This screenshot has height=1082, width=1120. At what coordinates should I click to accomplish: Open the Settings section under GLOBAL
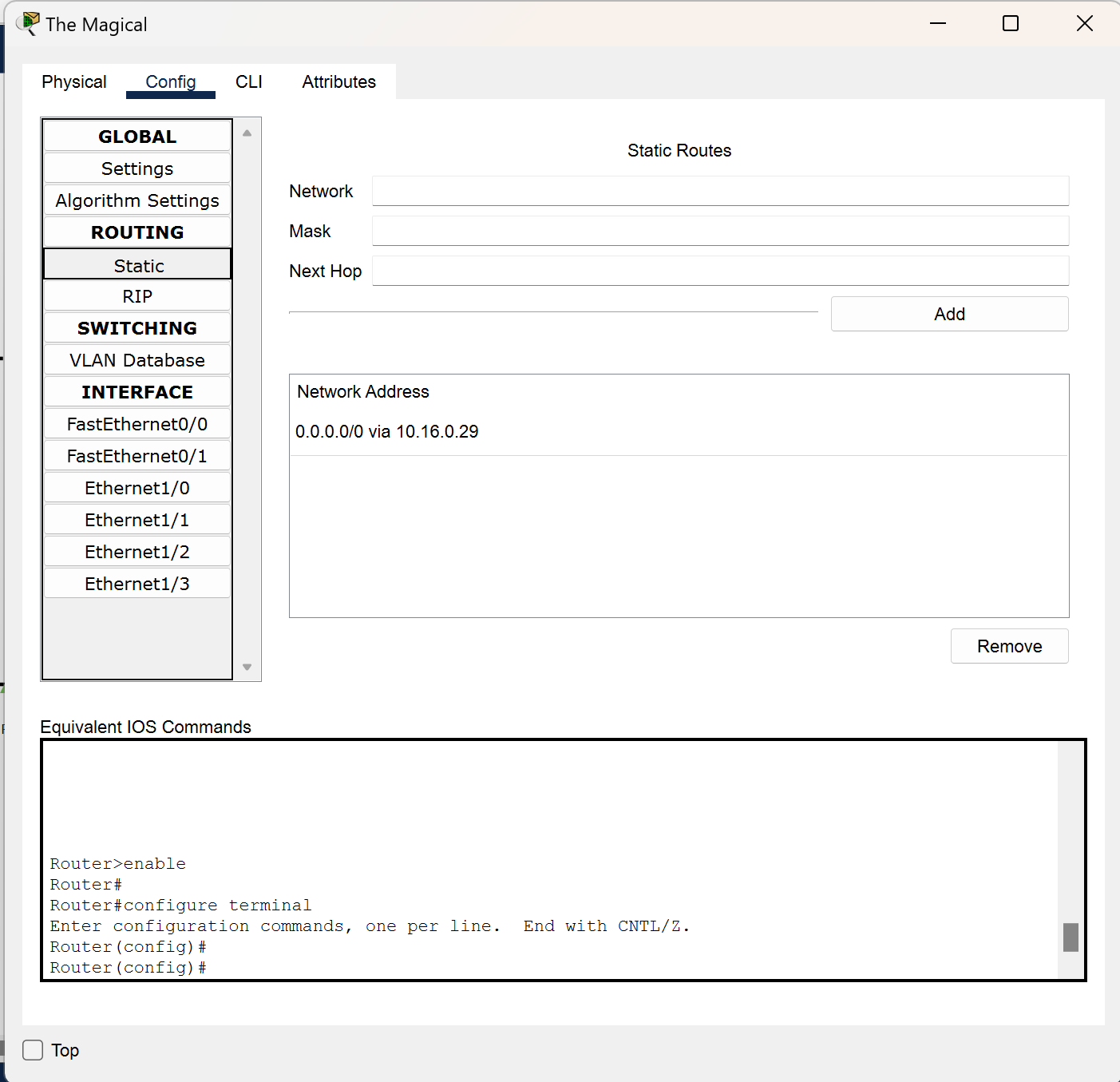137,168
